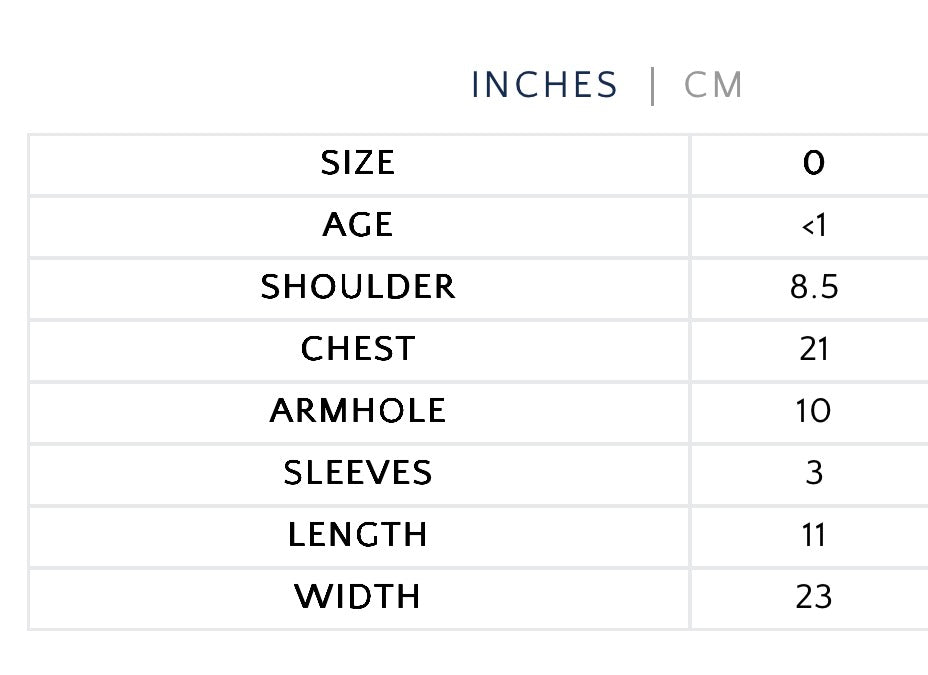
Task: Select the width value 23
Action: [813, 597]
